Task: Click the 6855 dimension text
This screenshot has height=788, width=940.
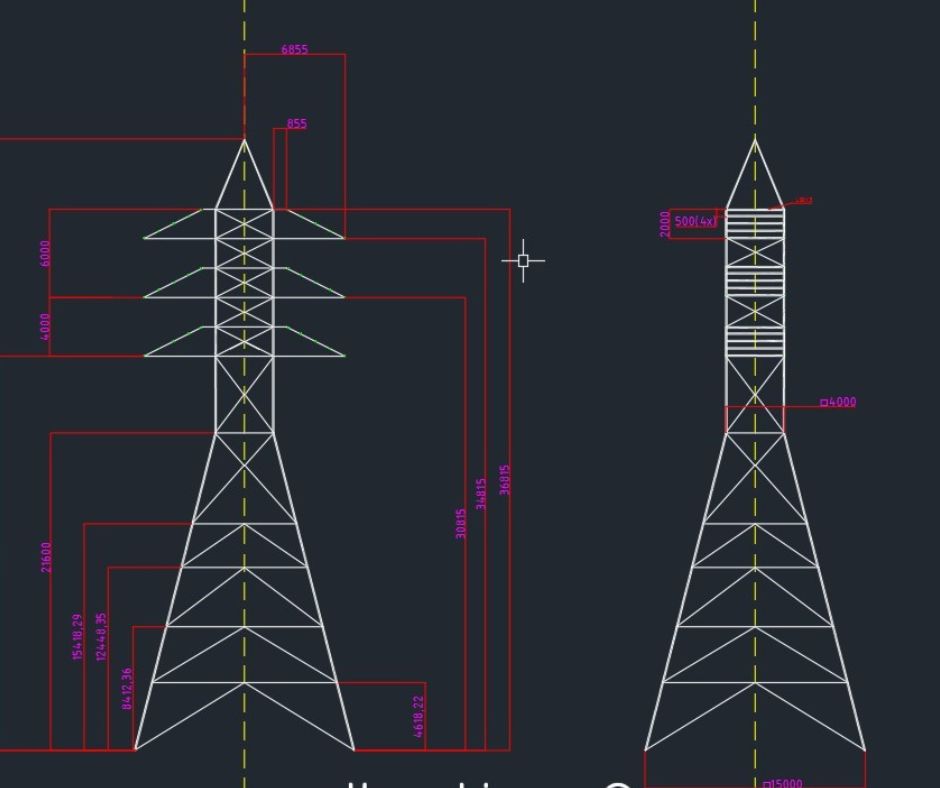Action: tap(294, 49)
